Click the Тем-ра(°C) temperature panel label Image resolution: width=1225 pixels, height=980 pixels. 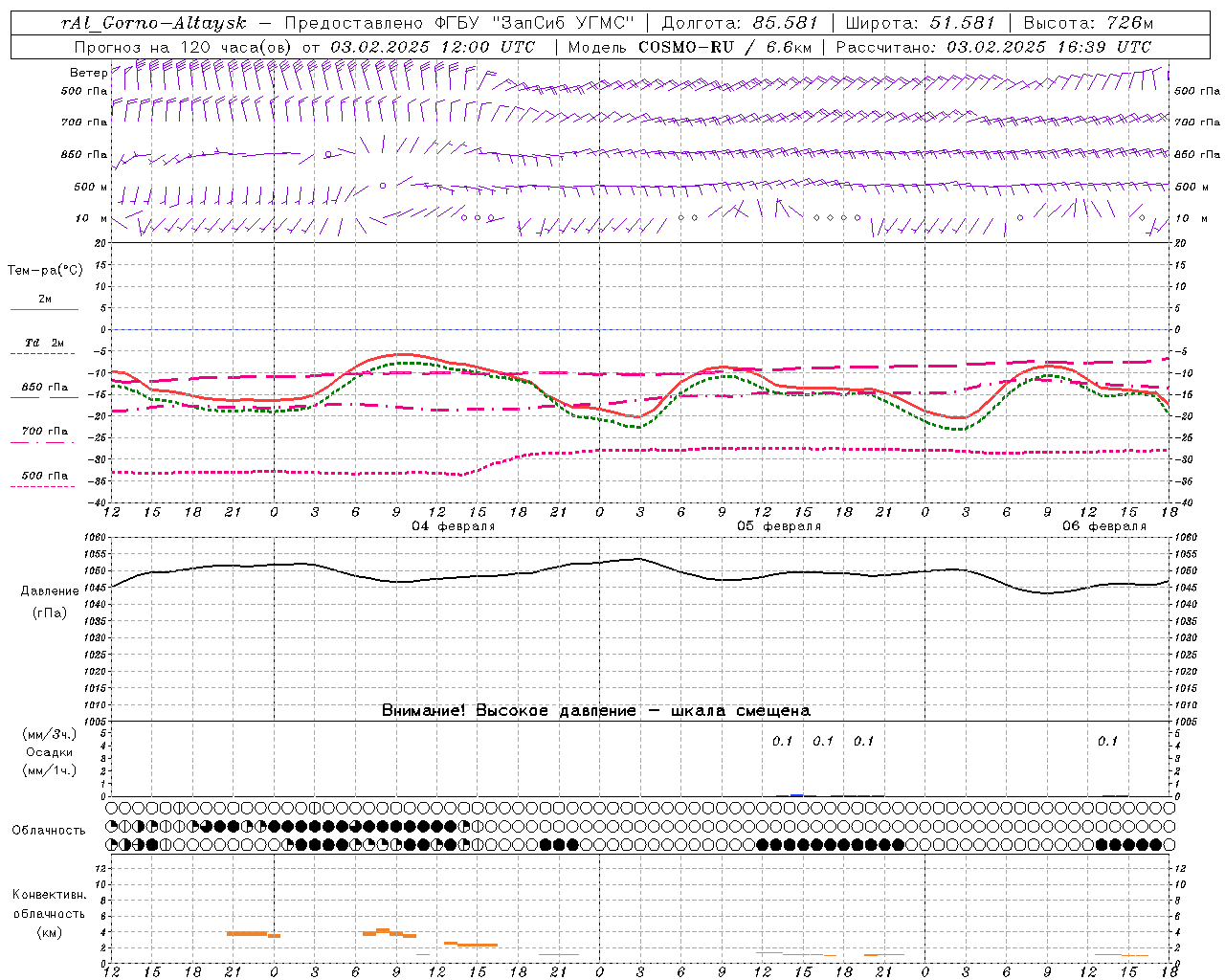point(45,271)
